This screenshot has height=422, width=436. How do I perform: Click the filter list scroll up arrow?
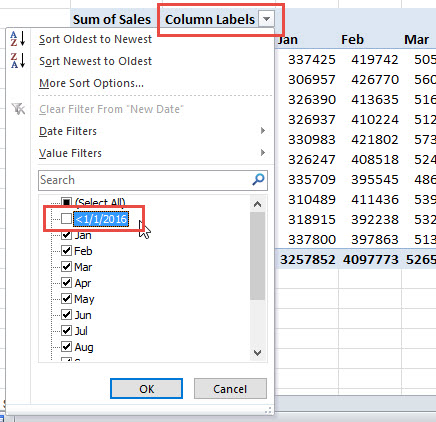257,204
